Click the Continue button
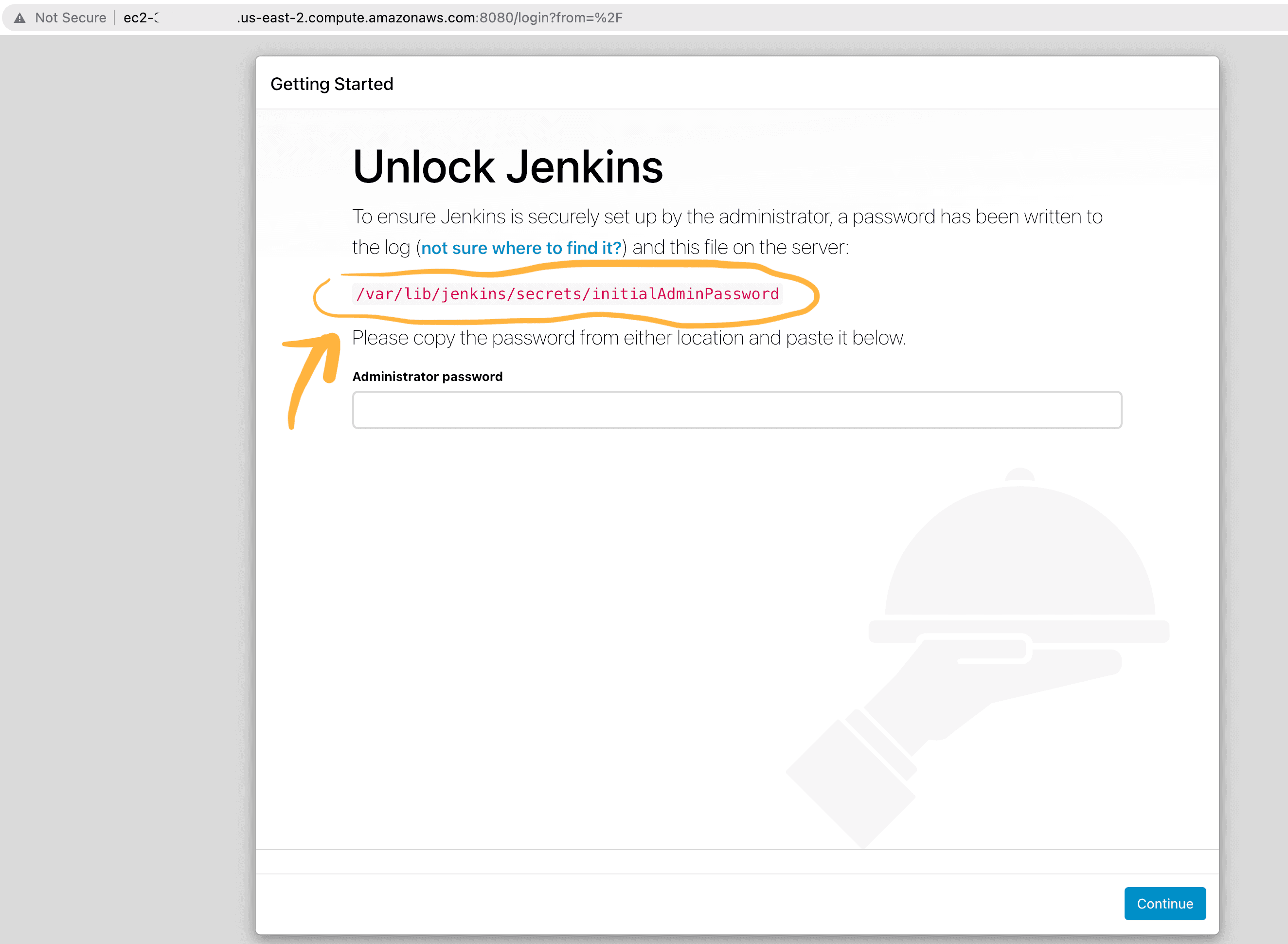1288x944 pixels. [x=1164, y=904]
